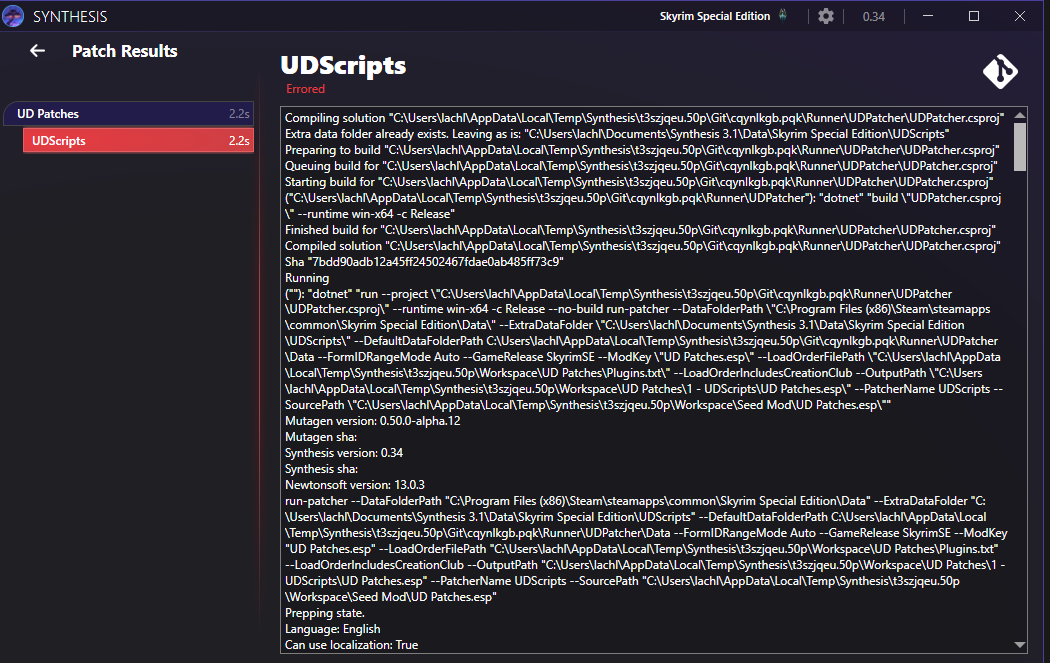Maximize the Synthesis window
The image size is (1050, 663).
pyautogui.click(x=974, y=16)
